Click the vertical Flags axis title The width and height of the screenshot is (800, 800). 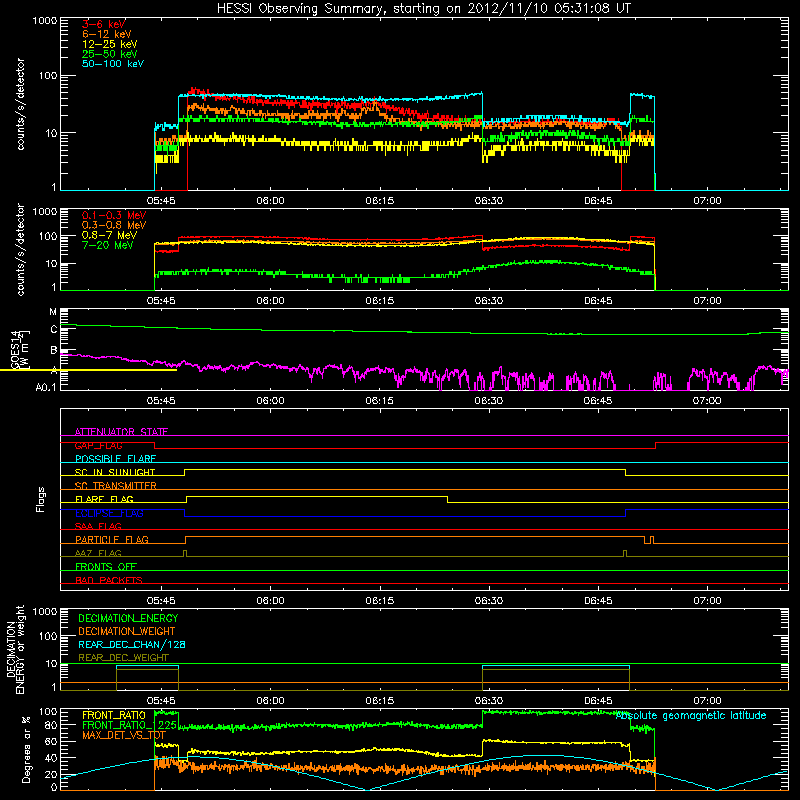click(x=41, y=499)
